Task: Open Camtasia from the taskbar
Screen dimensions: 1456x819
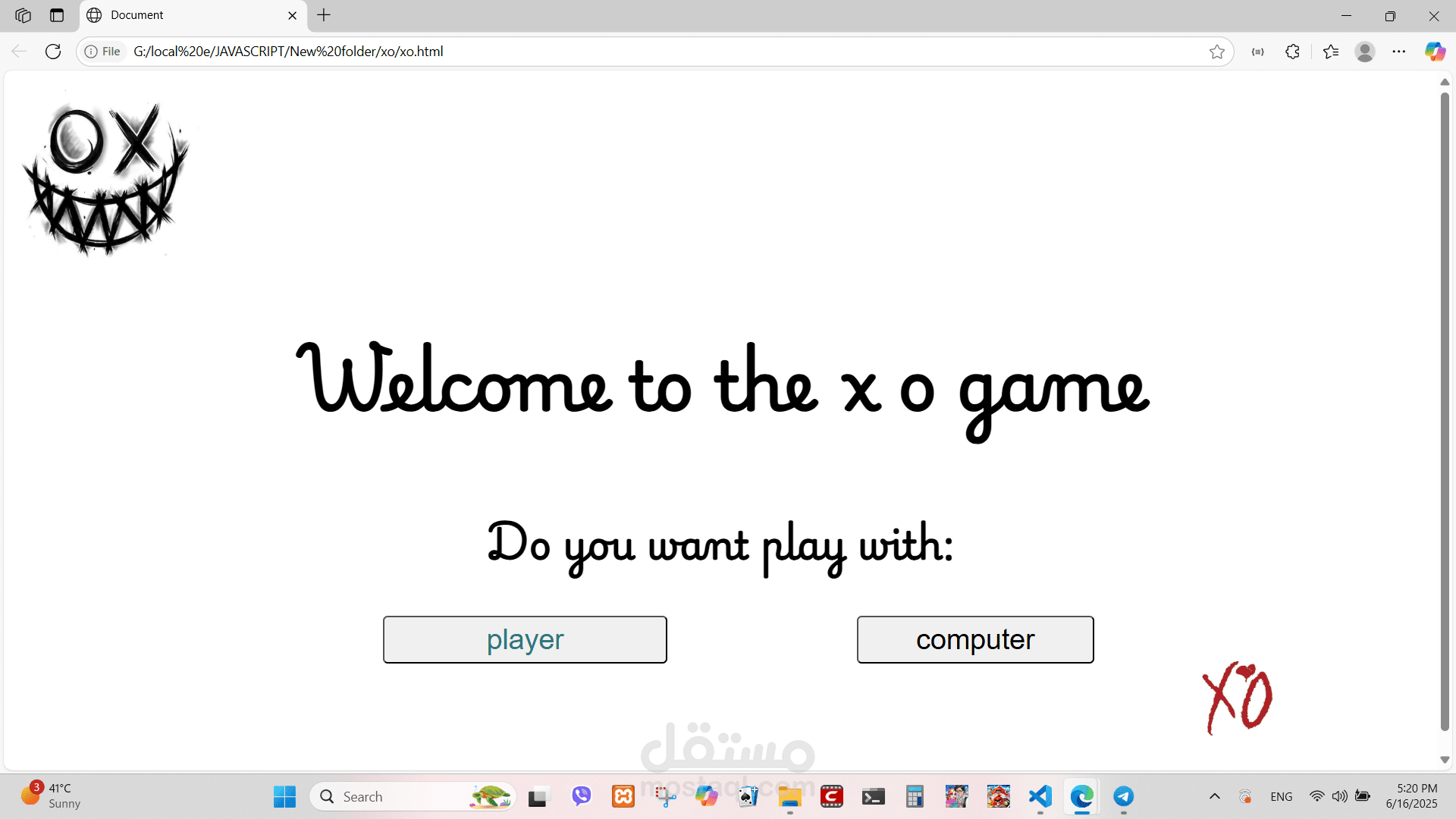Action: (x=832, y=796)
